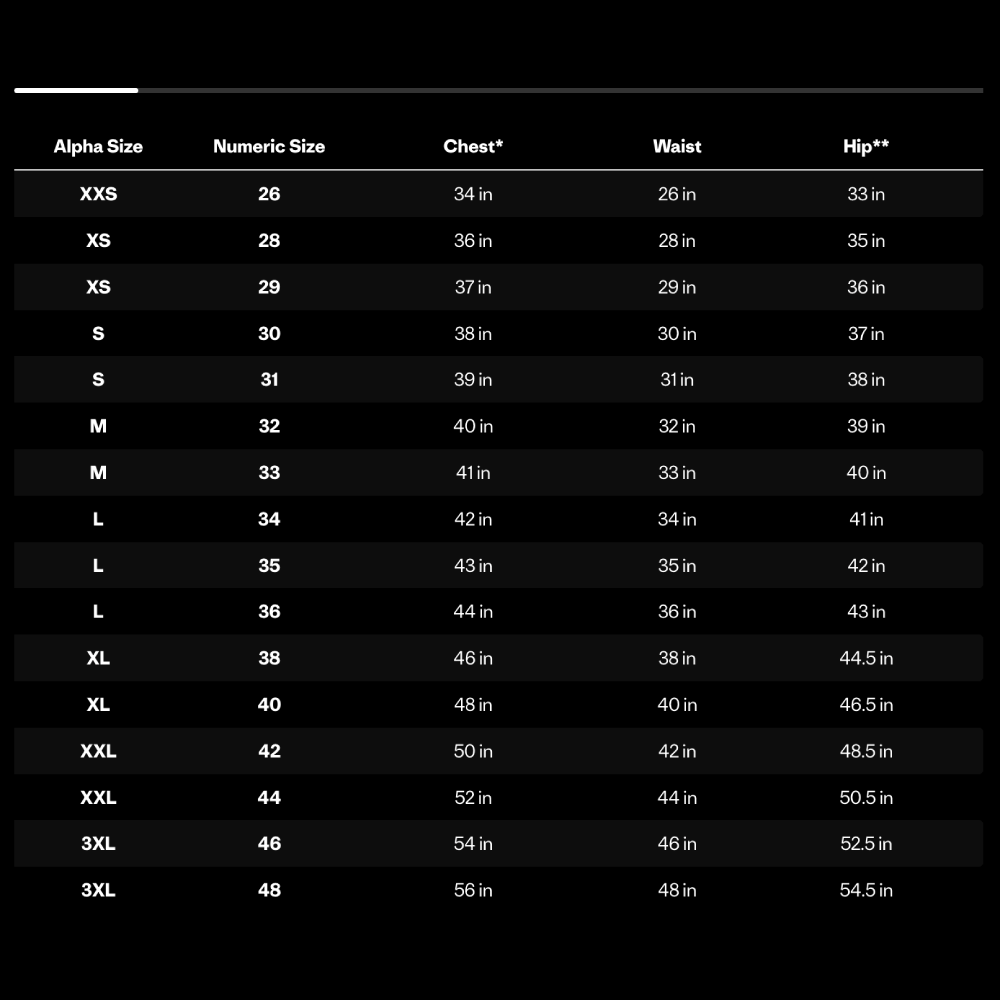Click the 41 in hip measurement

[866, 519]
